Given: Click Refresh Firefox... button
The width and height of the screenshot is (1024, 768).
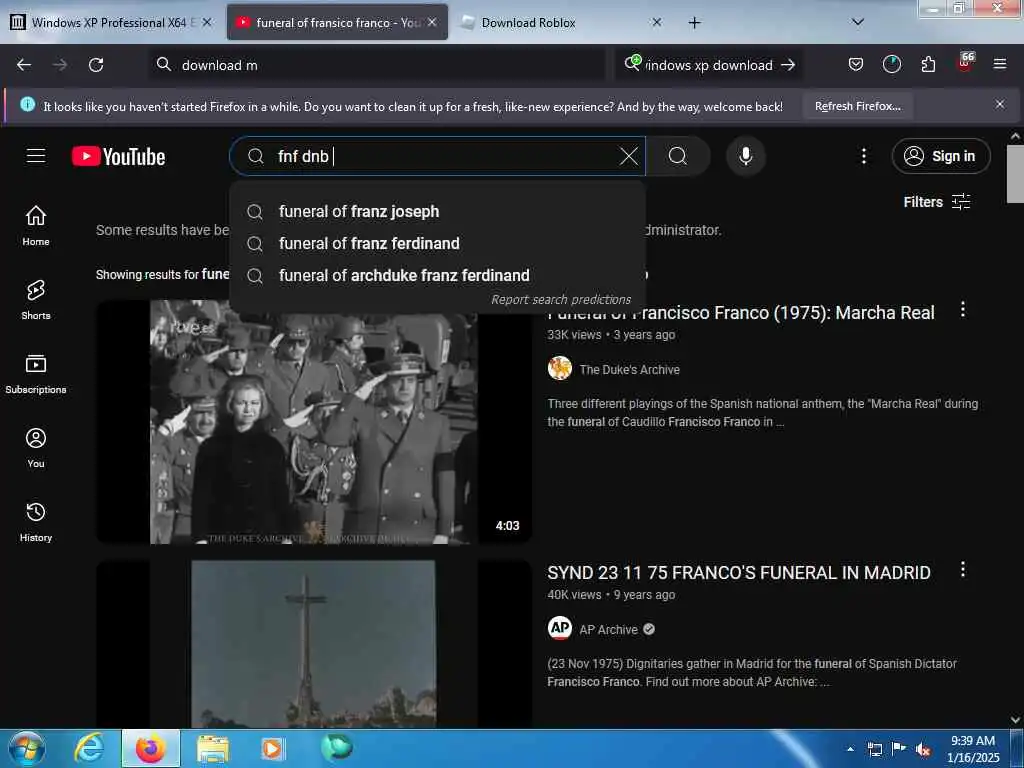Looking at the screenshot, I should (857, 106).
